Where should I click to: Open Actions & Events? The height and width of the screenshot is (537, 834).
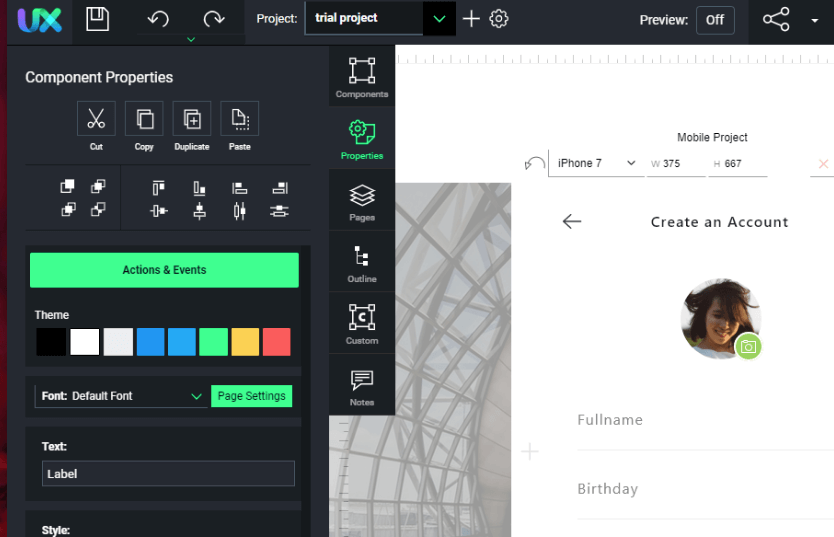click(x=164, y=270)
